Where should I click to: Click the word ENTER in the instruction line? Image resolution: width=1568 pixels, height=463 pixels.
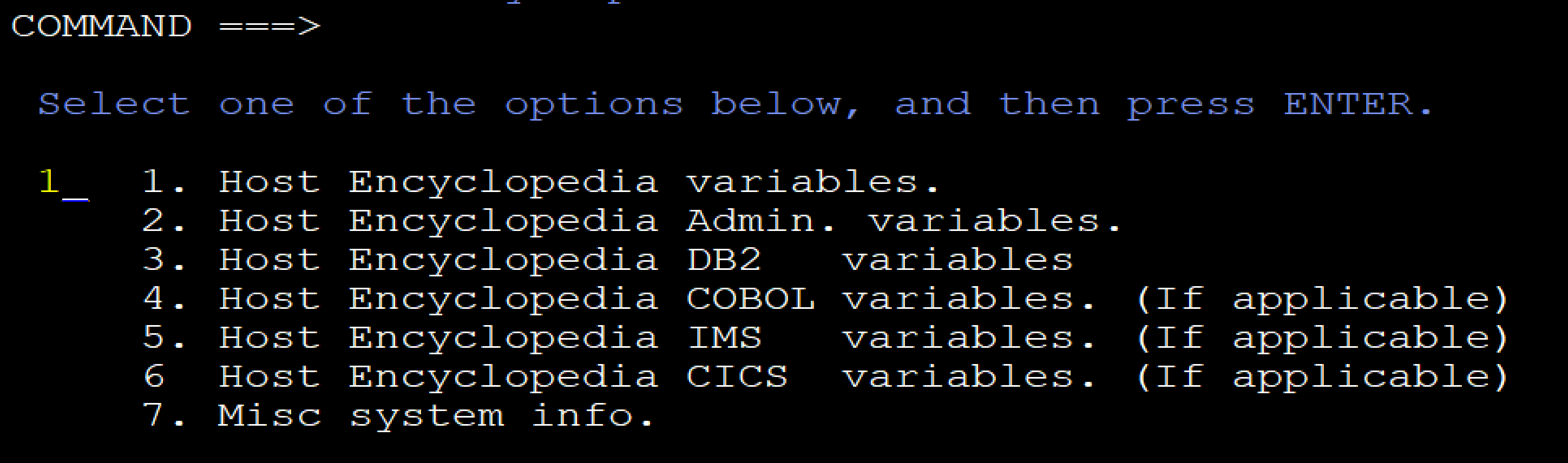pos(1348,104)
